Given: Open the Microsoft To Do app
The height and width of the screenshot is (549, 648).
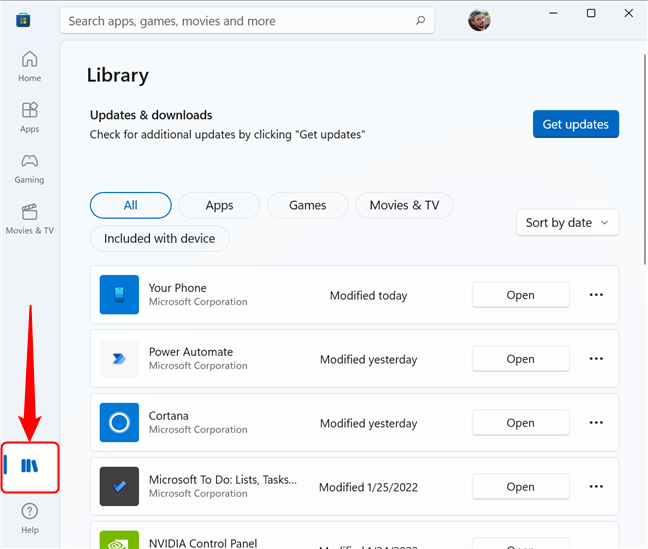Looking at the screenshot, I should [x=521, y=487].
